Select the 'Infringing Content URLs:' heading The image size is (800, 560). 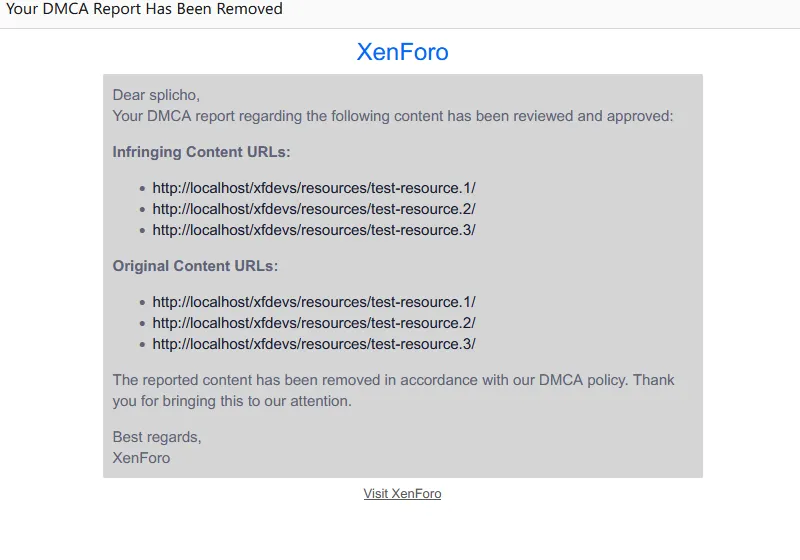(x=201, y=152)
